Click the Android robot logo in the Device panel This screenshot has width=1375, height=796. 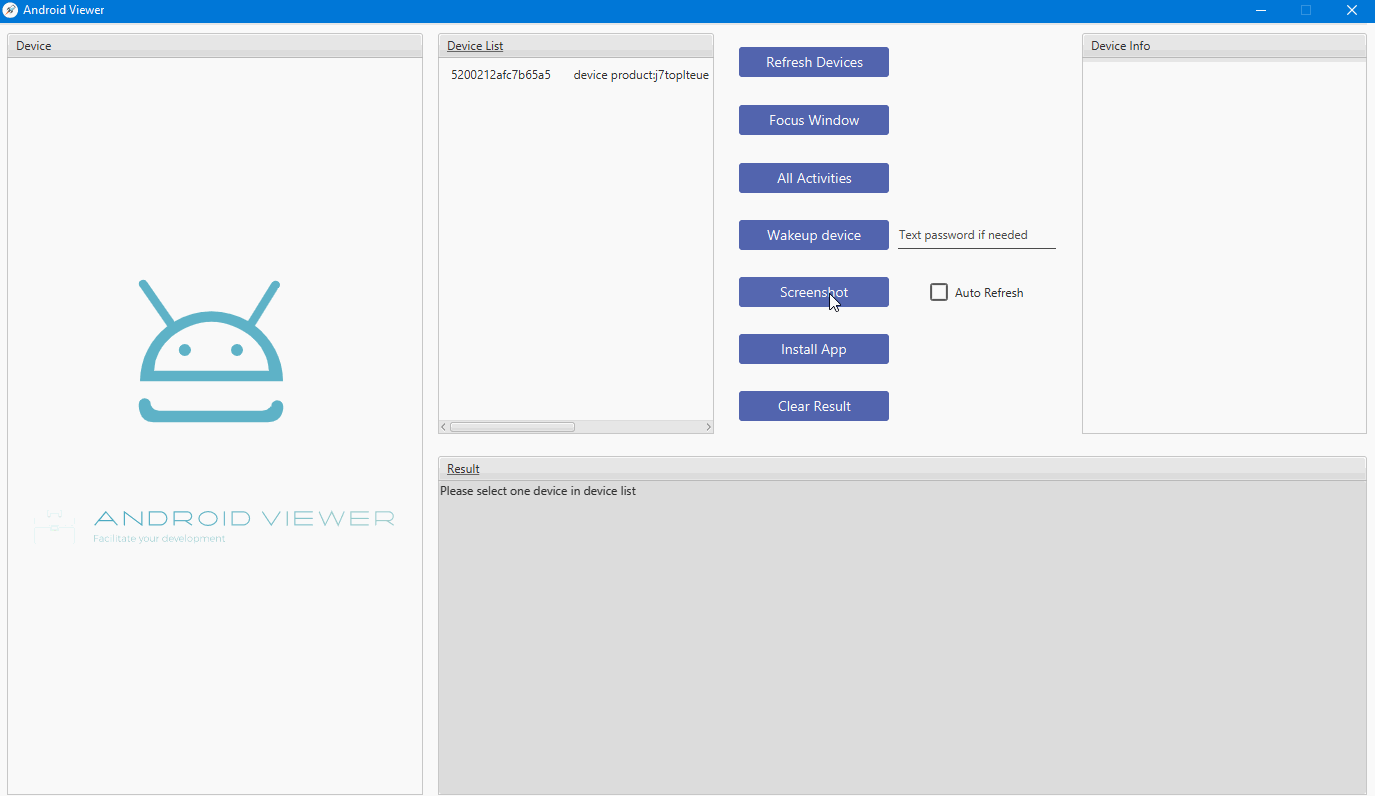pyautogui.click(x=211, y=351)
